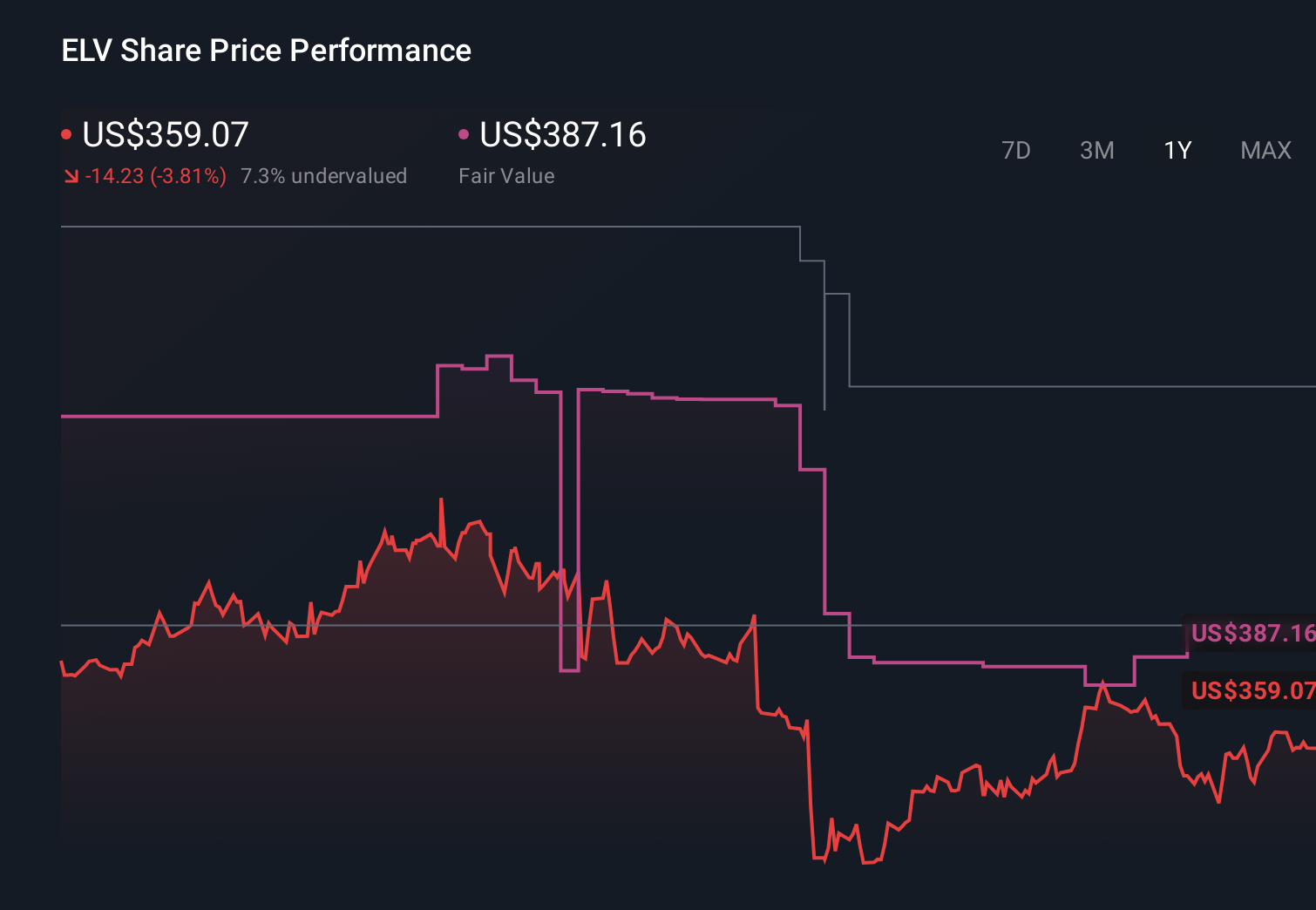
Task: Toggle the analyst price target line
Action: [436, 227]
